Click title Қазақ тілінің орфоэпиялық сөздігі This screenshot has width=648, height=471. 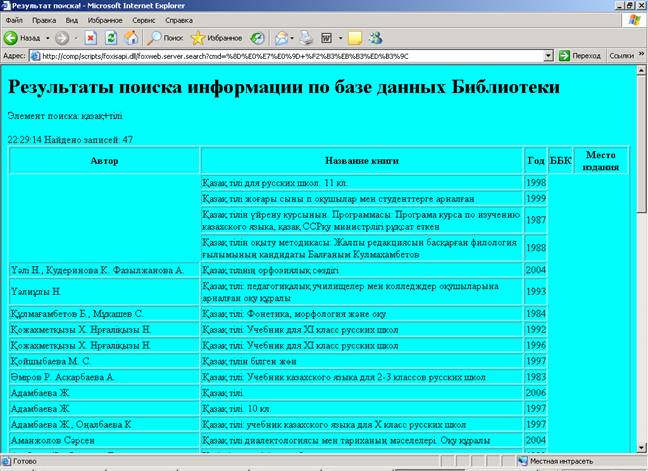(270, 270)
